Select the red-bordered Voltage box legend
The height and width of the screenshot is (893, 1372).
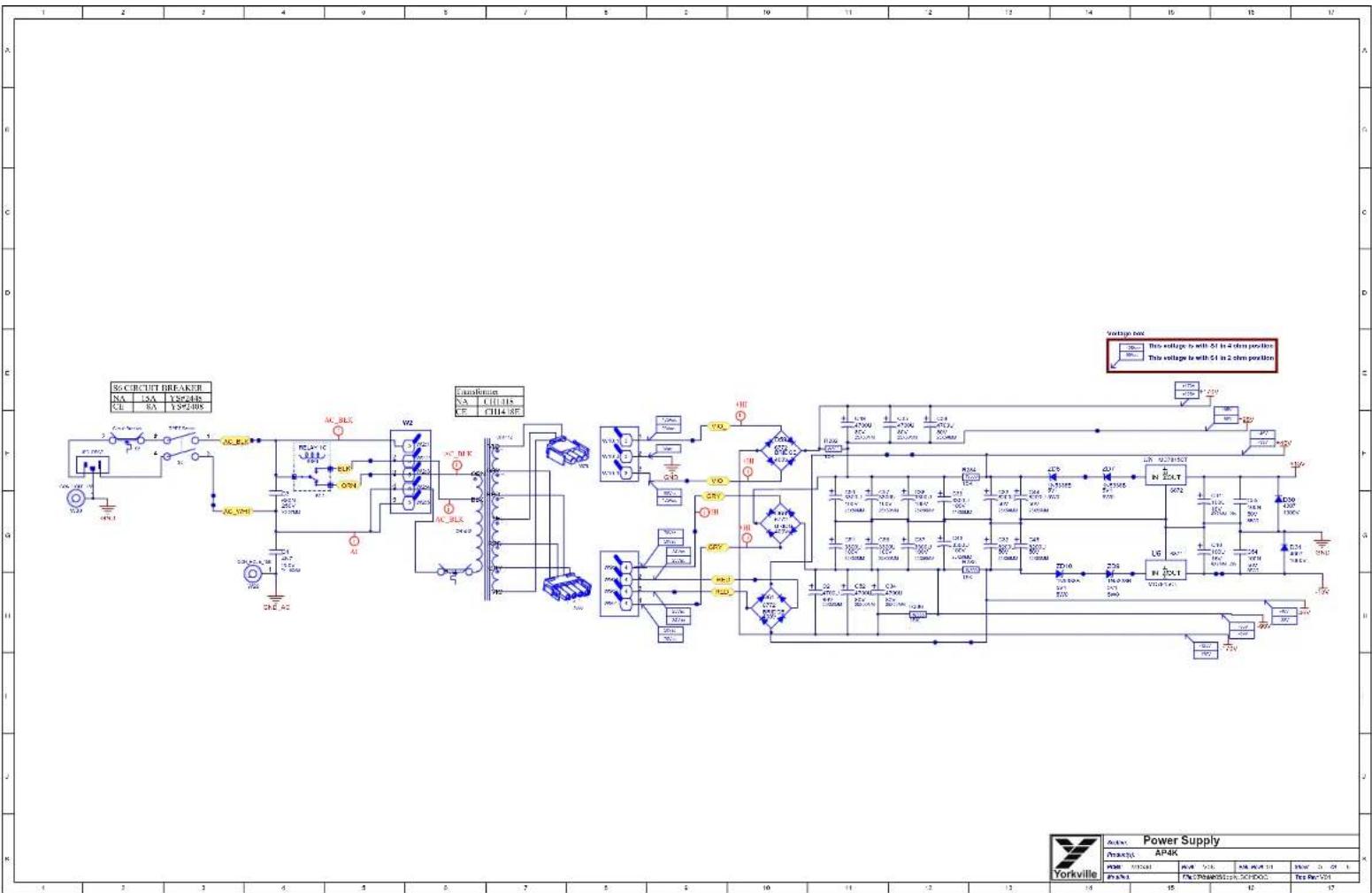click(1192, 354)
